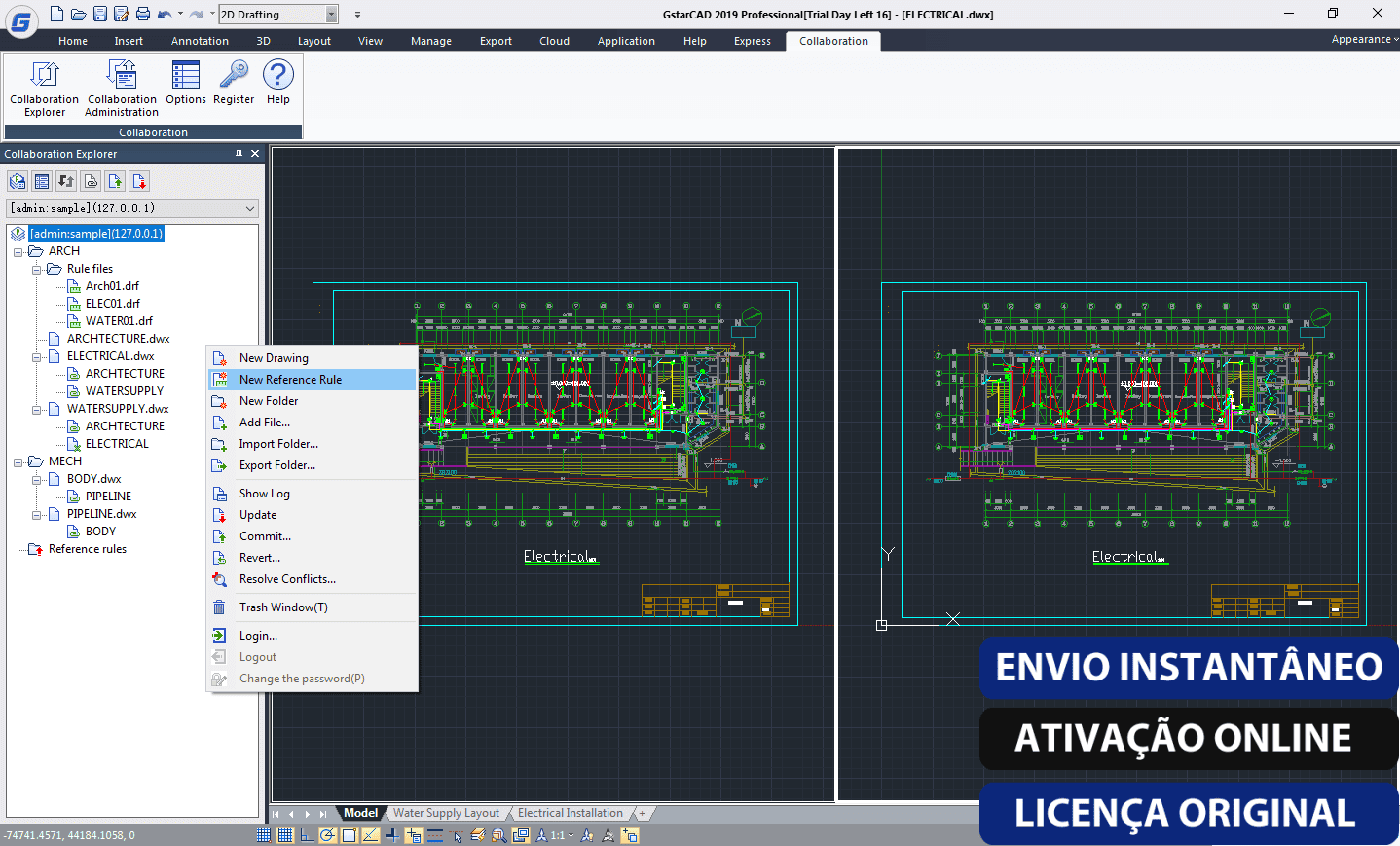Choose Add File... from context menu
This screenshot has height=846, width=1400.
point(313,423)
